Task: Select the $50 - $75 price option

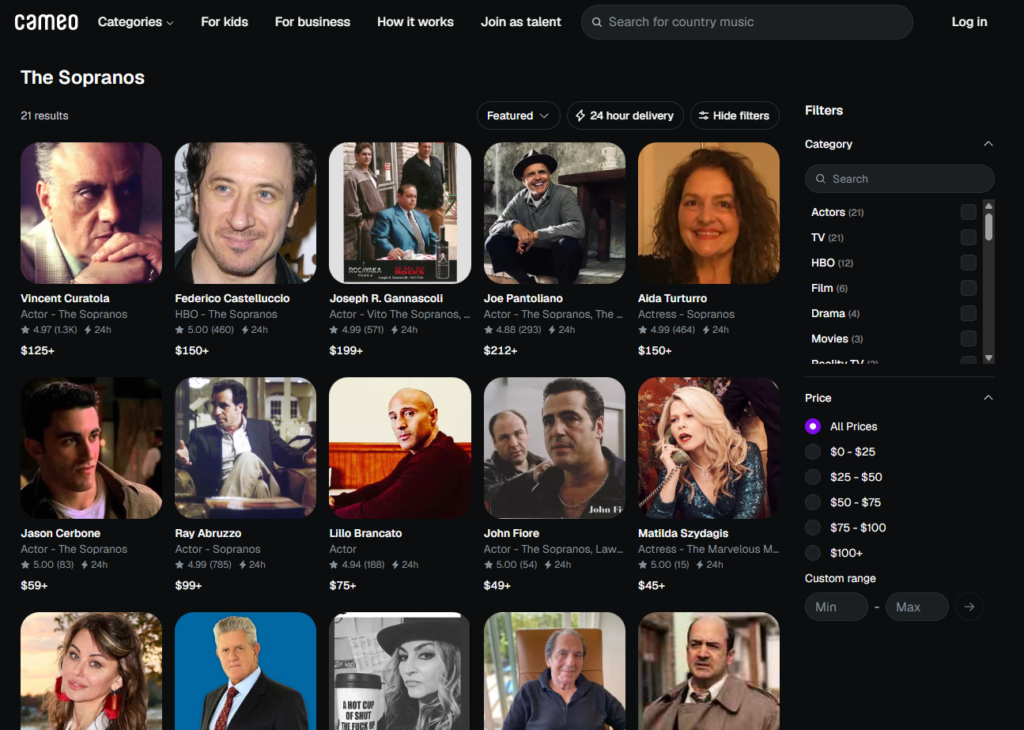Action: pyautogui.click(x=813, y=502)
